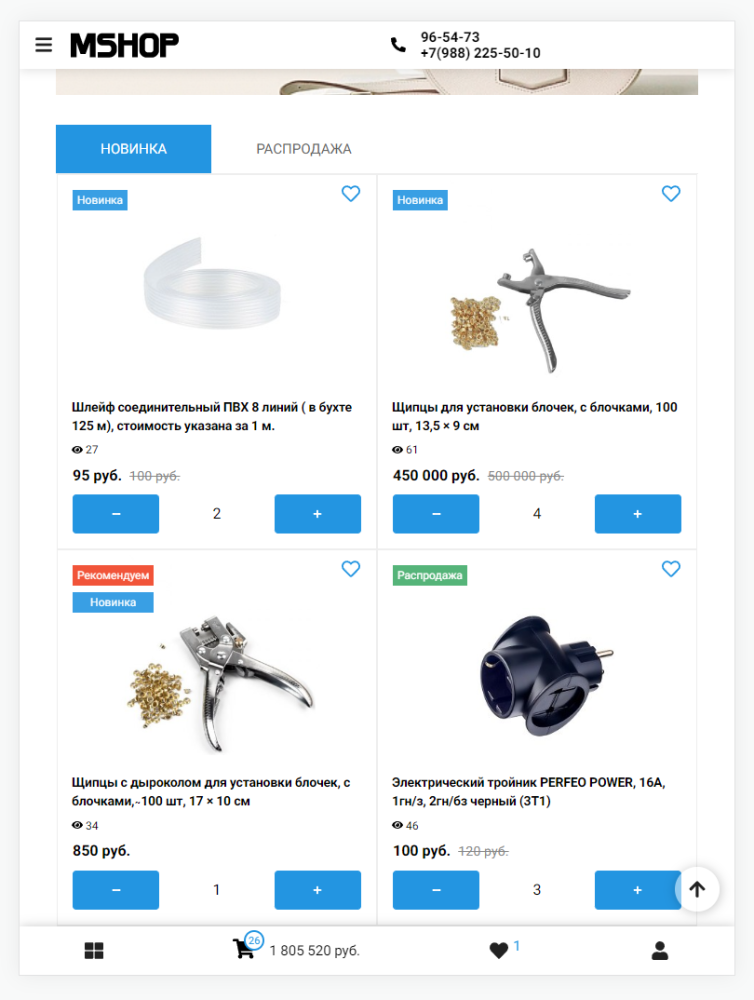The width and height of the screenshot is (754, 1000).
Task: Decrease quantity of PERFEO POWER splitter
Action: click(436, 890)
